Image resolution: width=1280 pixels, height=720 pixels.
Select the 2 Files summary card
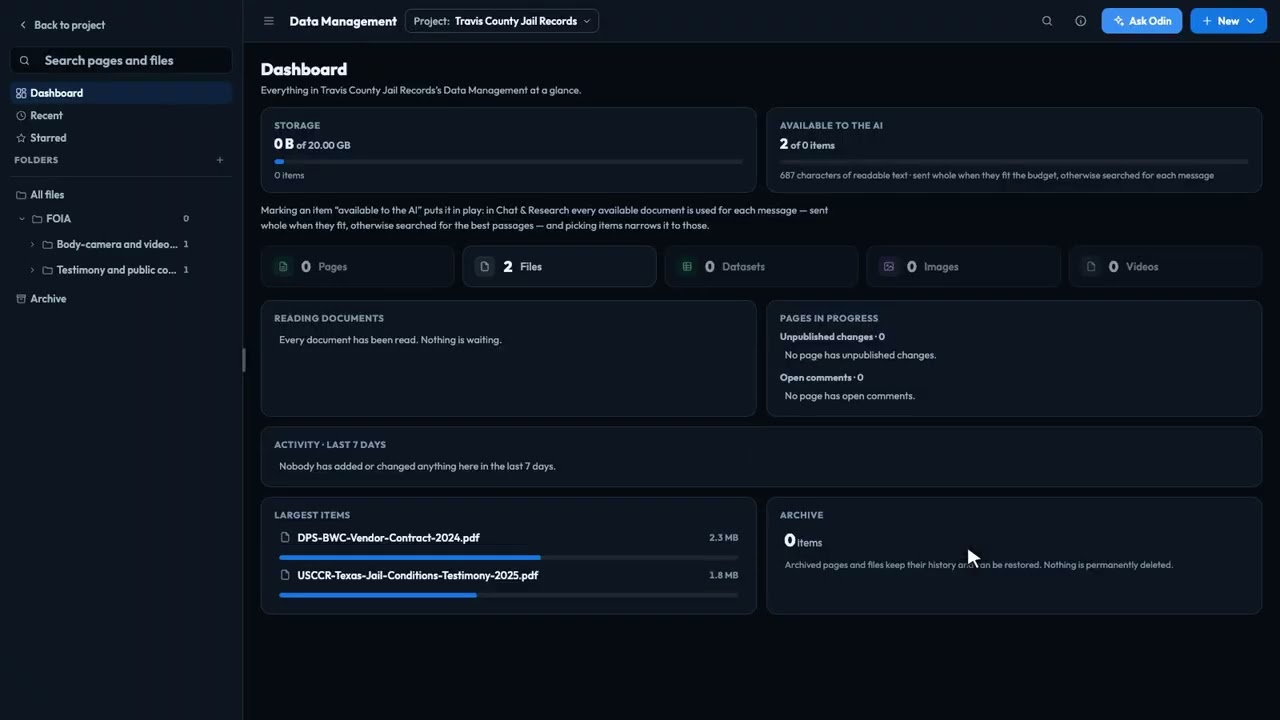[x=559, y=267]
